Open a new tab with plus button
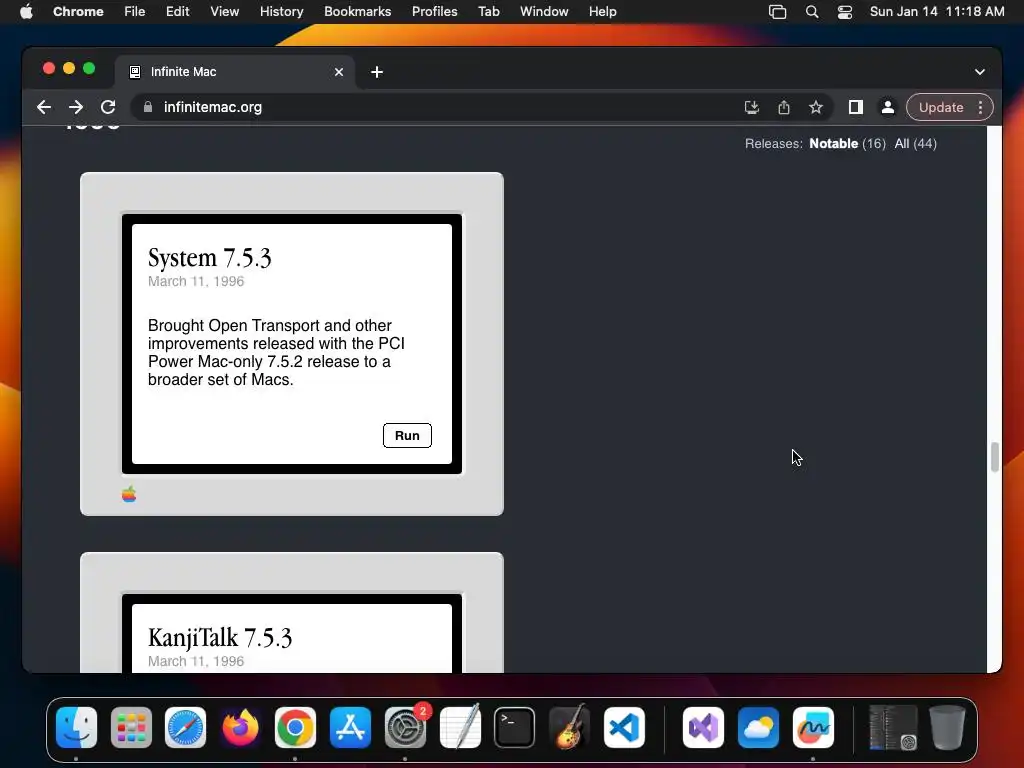 tap(377, 72)
